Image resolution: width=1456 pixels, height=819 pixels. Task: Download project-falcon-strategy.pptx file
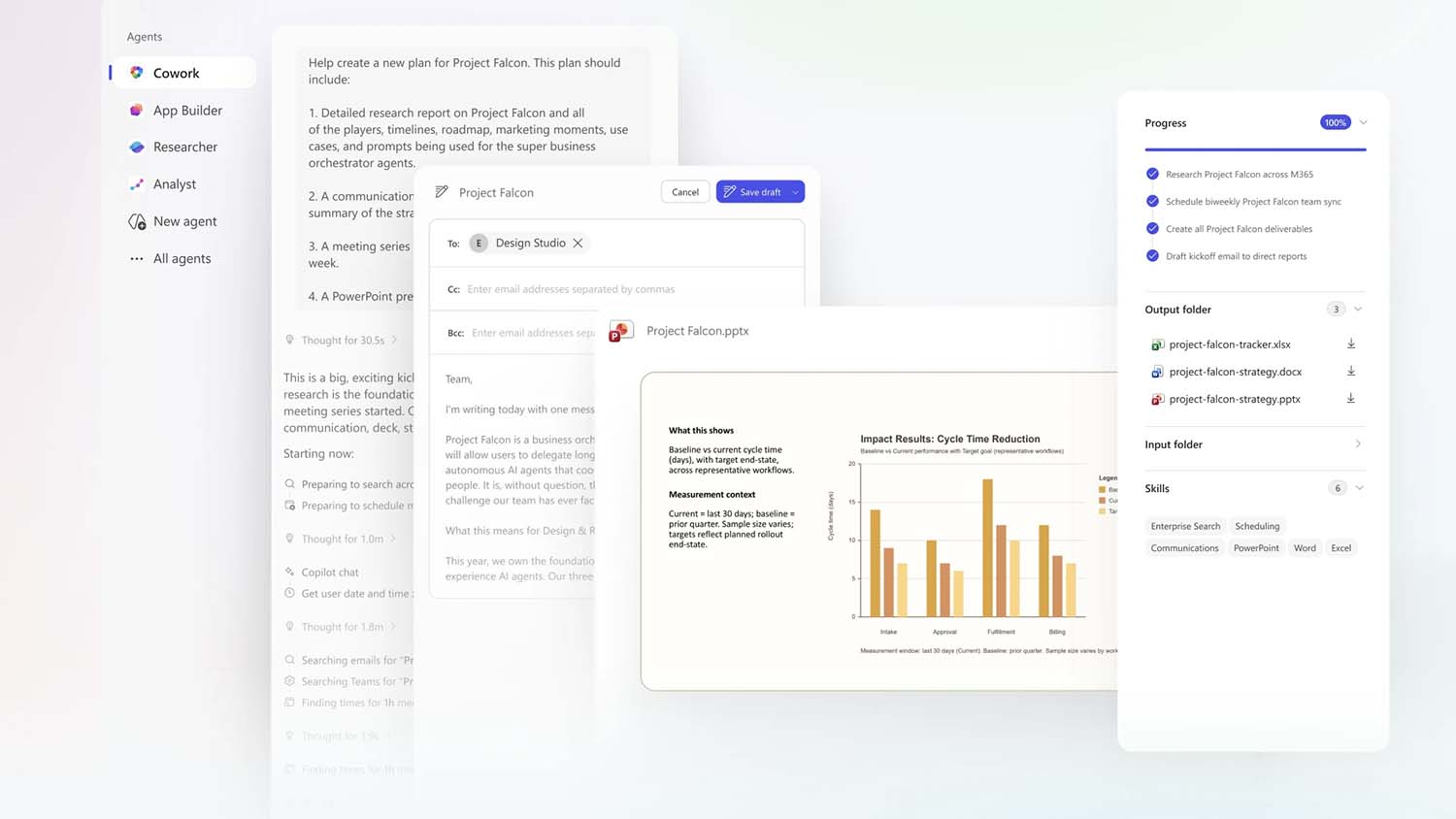point(1350,399)
